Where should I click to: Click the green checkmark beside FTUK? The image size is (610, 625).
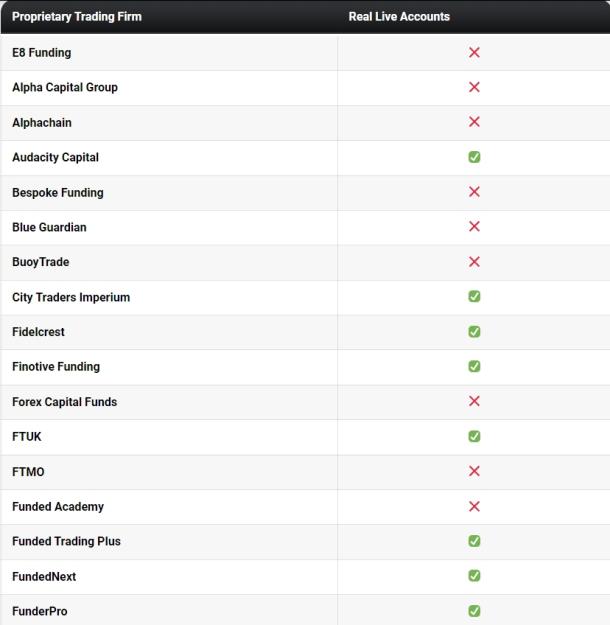tap(474, 436)
